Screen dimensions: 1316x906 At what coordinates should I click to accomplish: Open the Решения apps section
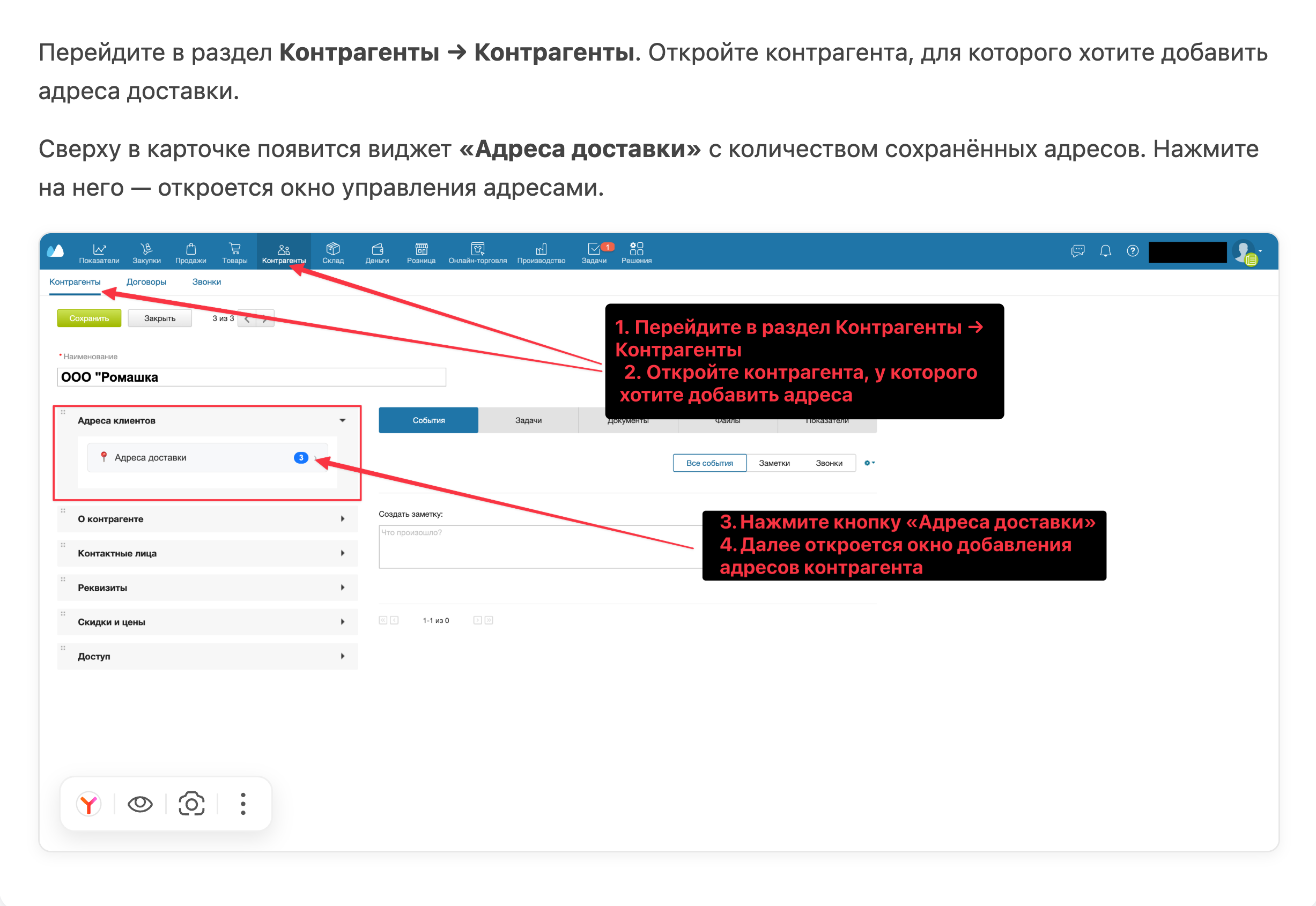tap(636, 251)
